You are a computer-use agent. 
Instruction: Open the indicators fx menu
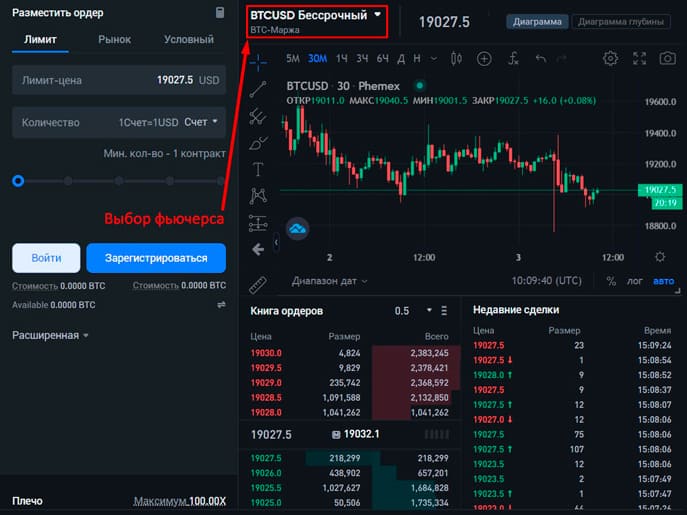point(513,58)
